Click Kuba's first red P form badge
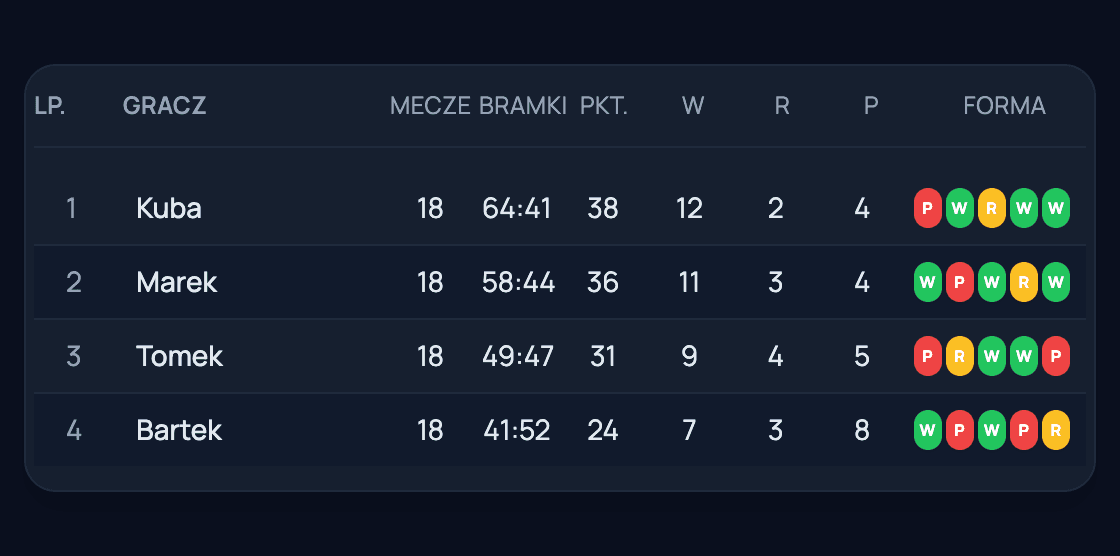The height and width of the screenshot is (556, 1120). coord(927,208)
